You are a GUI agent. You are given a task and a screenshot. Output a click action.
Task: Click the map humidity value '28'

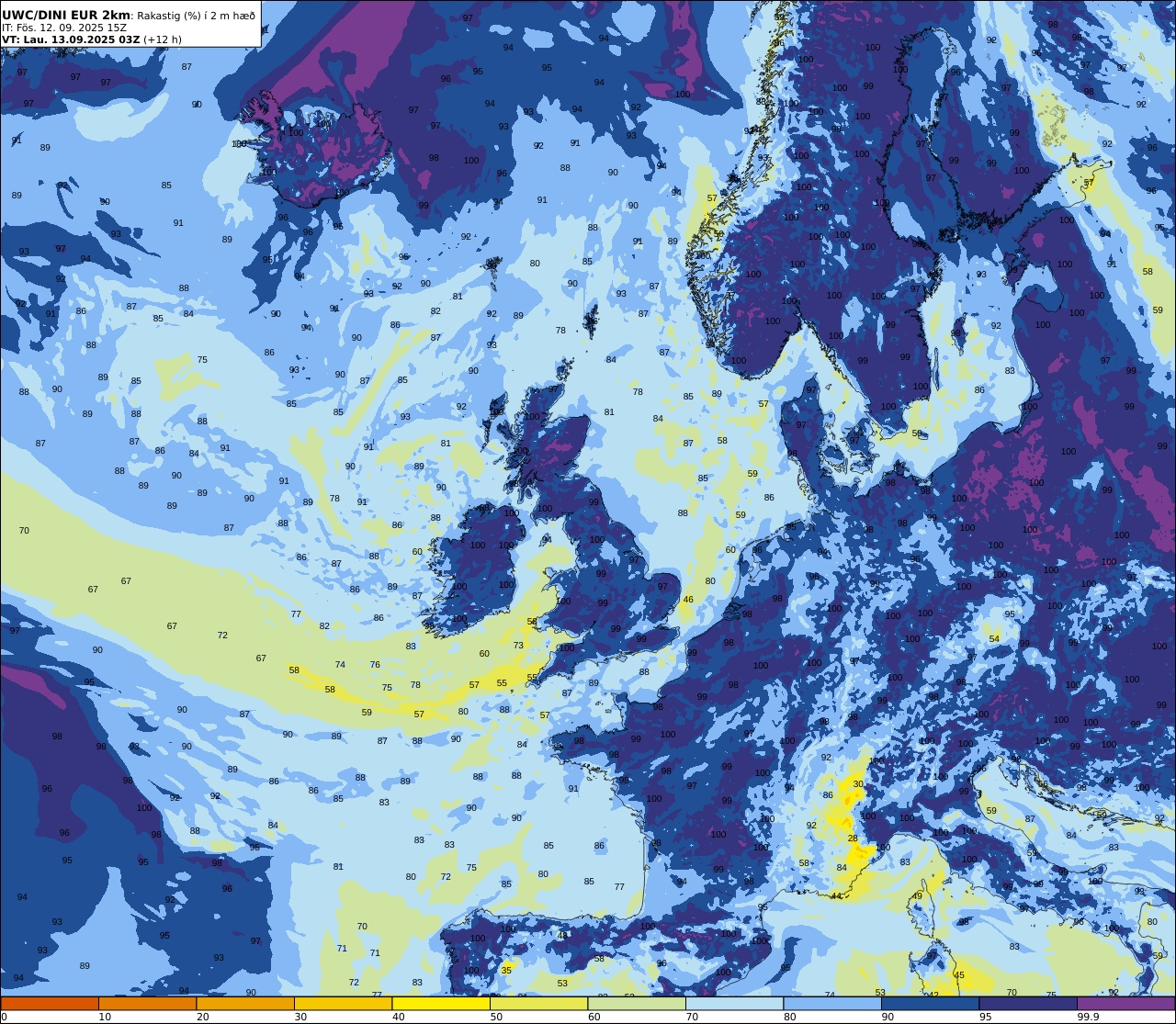pyautogui.click(x=853, y=838)
